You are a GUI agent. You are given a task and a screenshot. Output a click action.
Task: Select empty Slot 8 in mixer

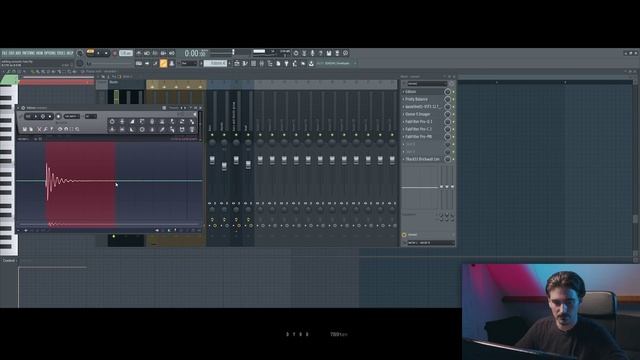424,144
